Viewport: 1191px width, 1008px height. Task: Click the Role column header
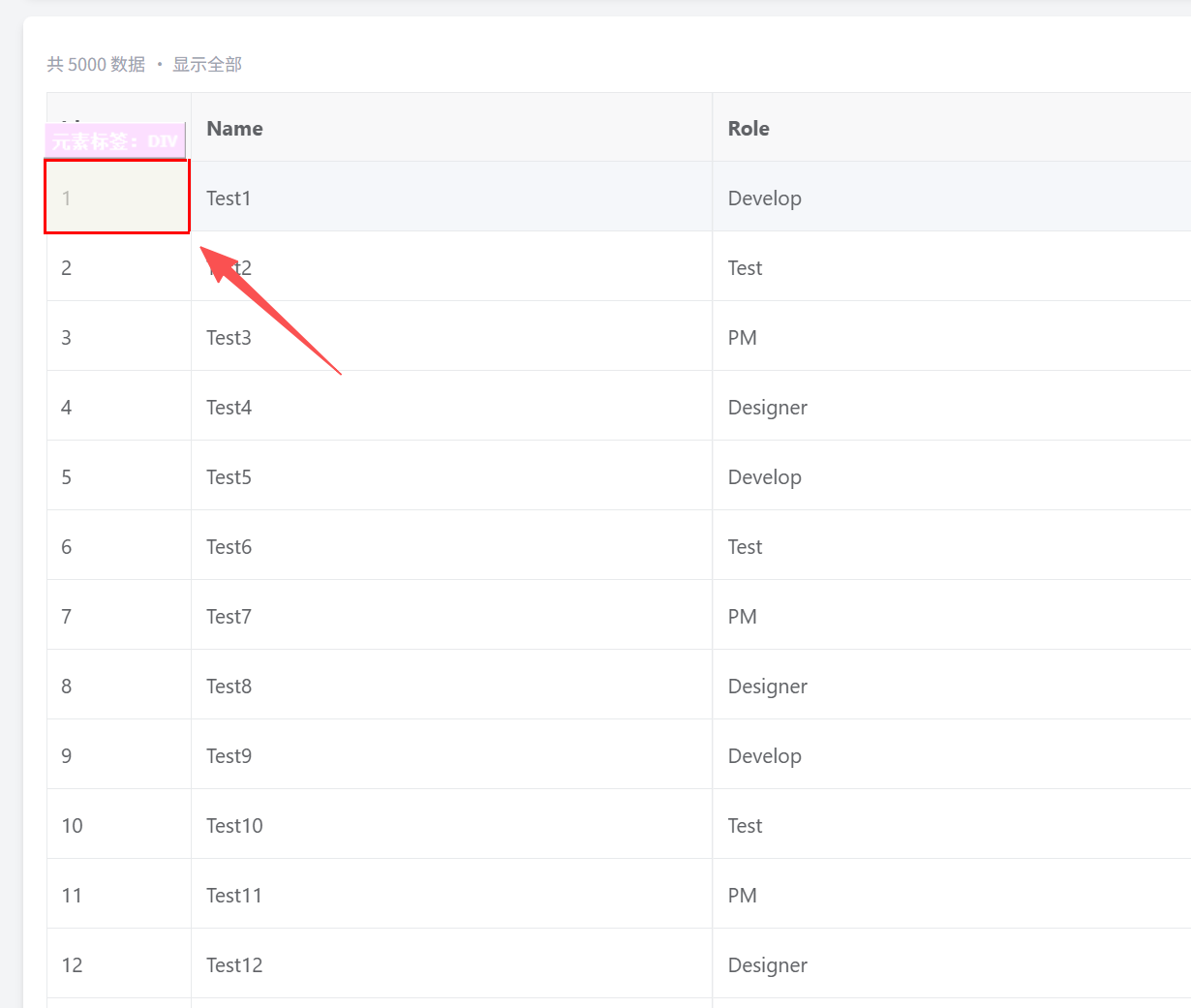point(748,129)
